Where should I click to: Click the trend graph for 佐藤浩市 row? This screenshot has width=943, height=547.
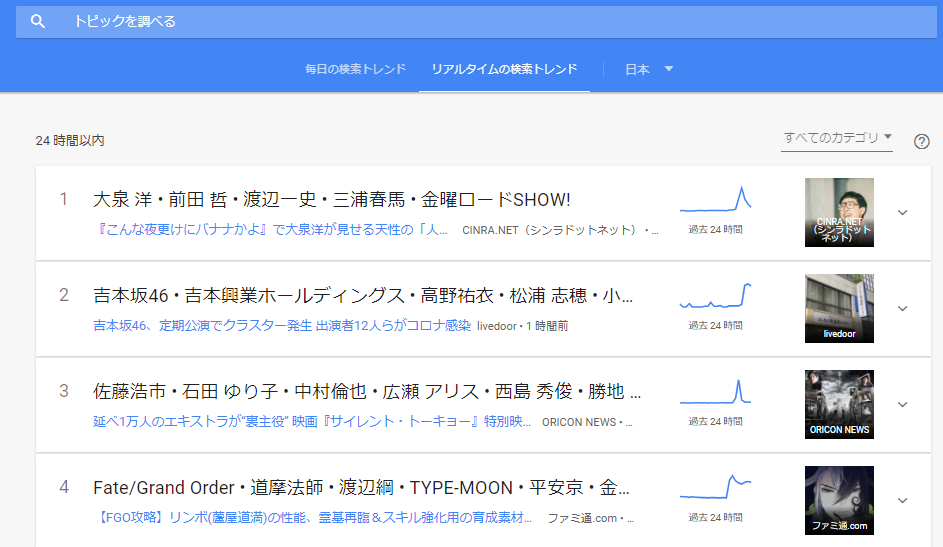715,391
